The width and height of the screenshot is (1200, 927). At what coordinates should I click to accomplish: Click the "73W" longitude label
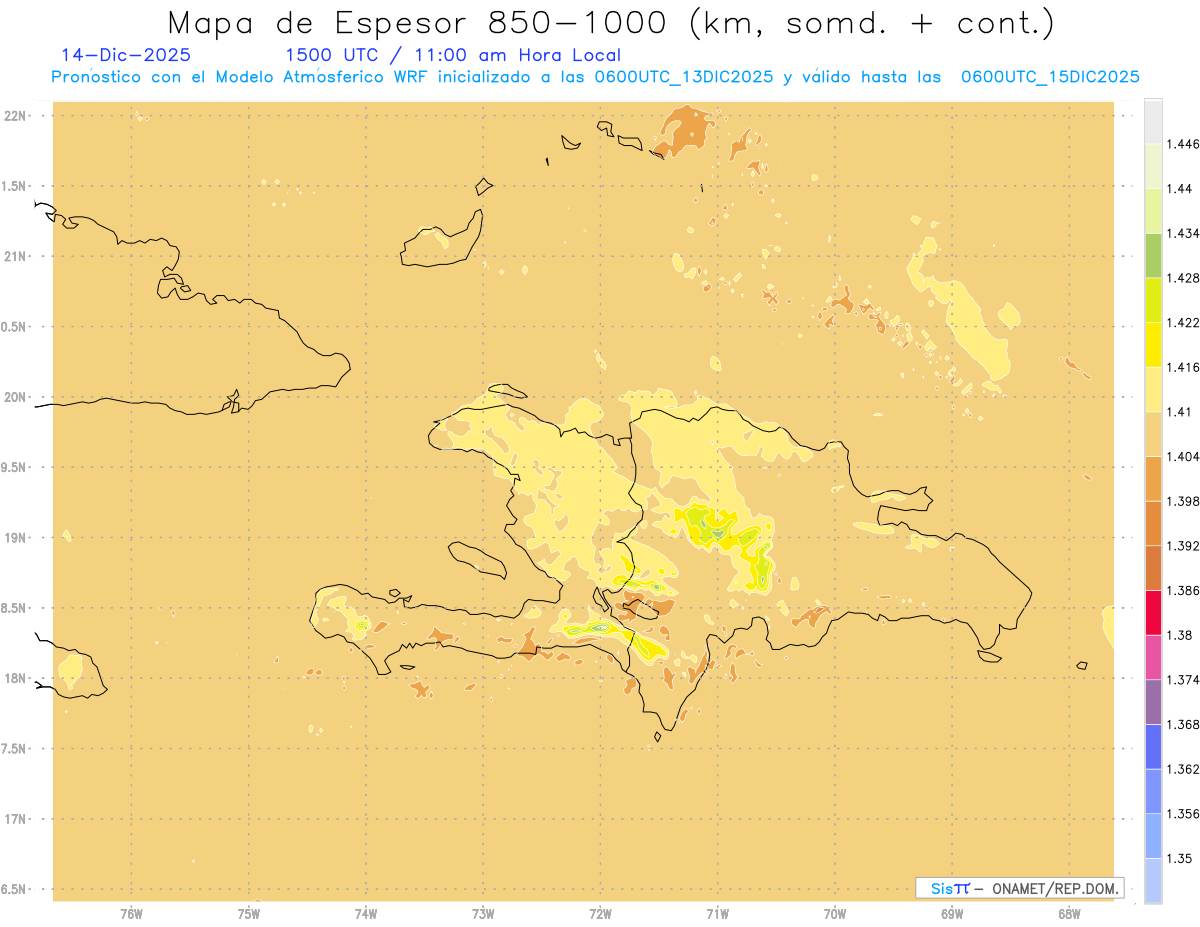coord(483,913)
